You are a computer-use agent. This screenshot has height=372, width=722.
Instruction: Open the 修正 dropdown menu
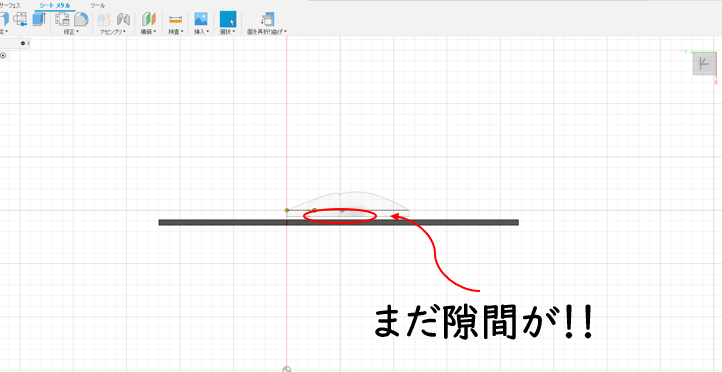[71, 32]
